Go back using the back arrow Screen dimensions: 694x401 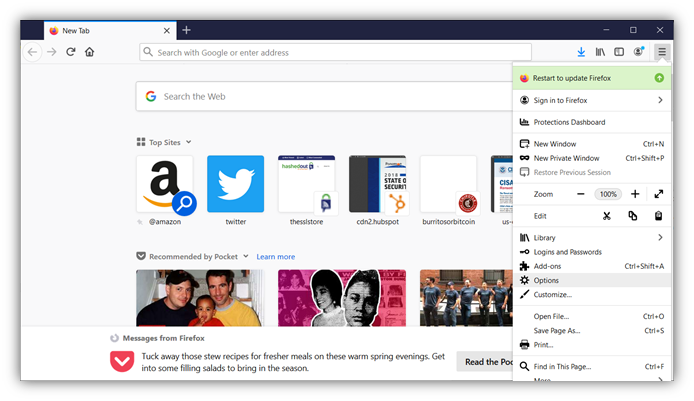click(x=32, y=52)
